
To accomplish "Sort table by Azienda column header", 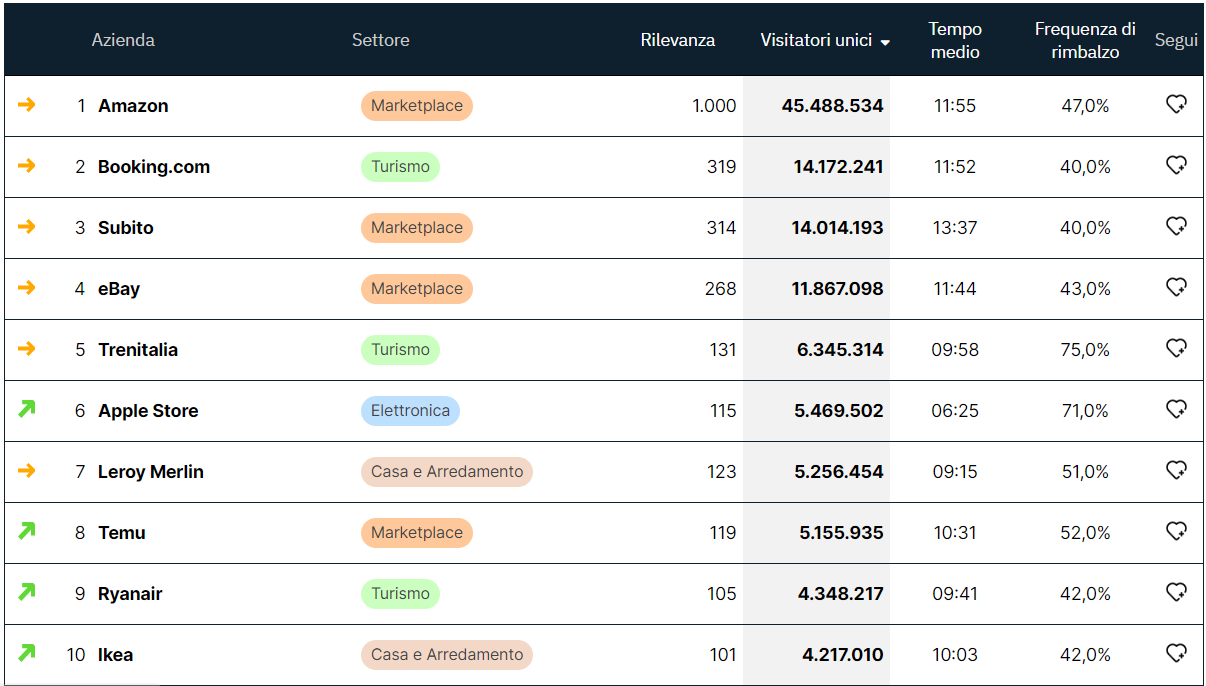I will (123, 40).
